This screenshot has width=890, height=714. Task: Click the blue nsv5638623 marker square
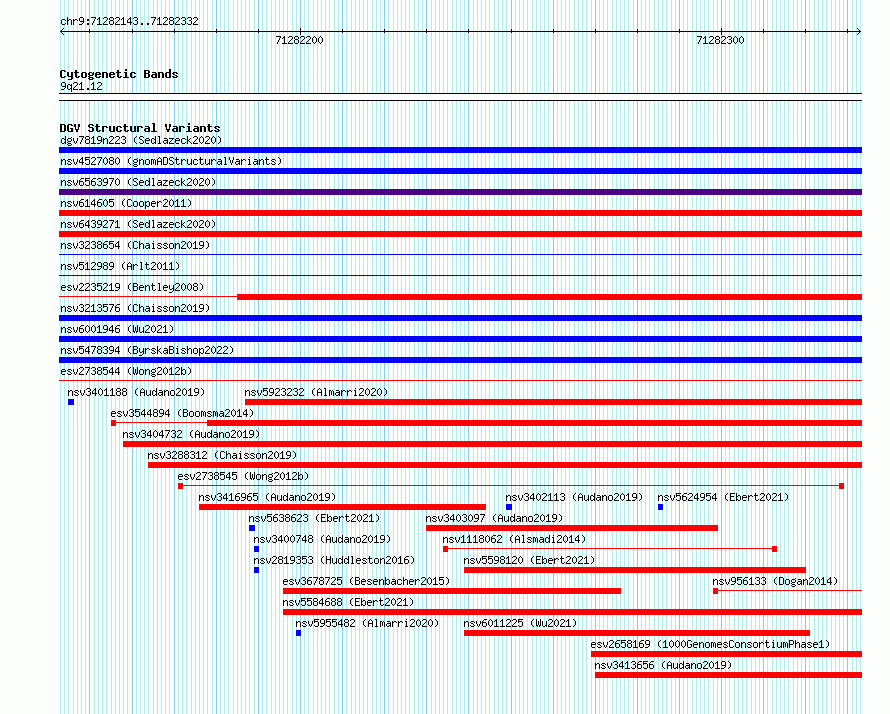pyautogui.click(x=252, y=528)
